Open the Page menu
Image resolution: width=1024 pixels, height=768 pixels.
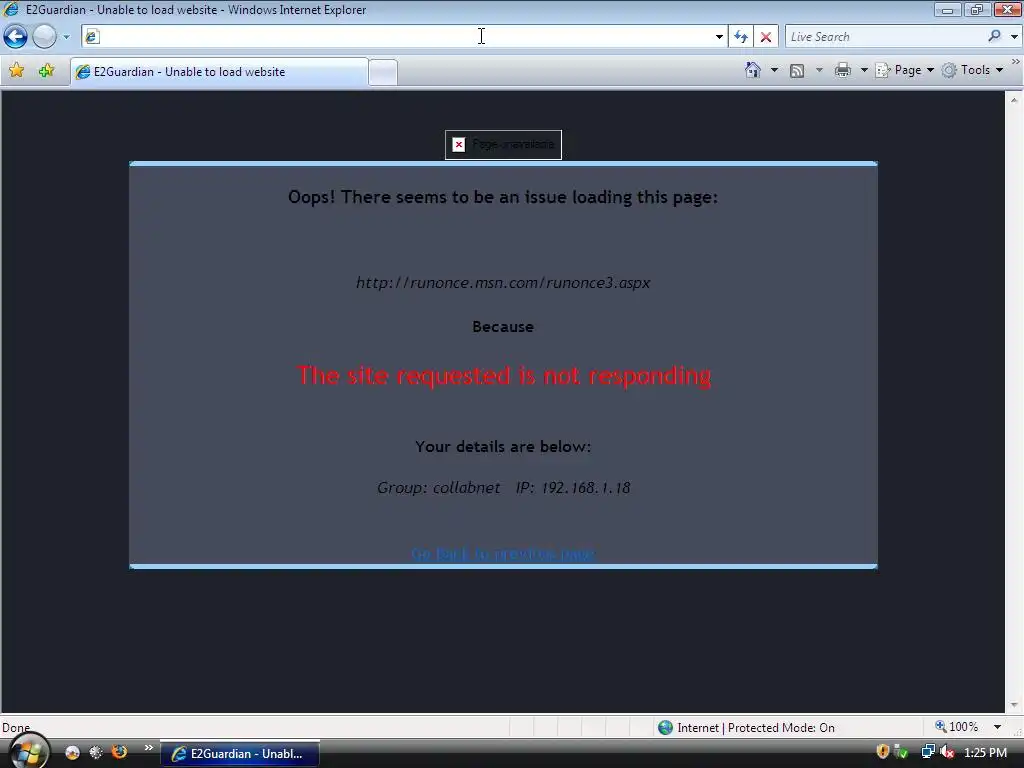(x=905, y=70)
